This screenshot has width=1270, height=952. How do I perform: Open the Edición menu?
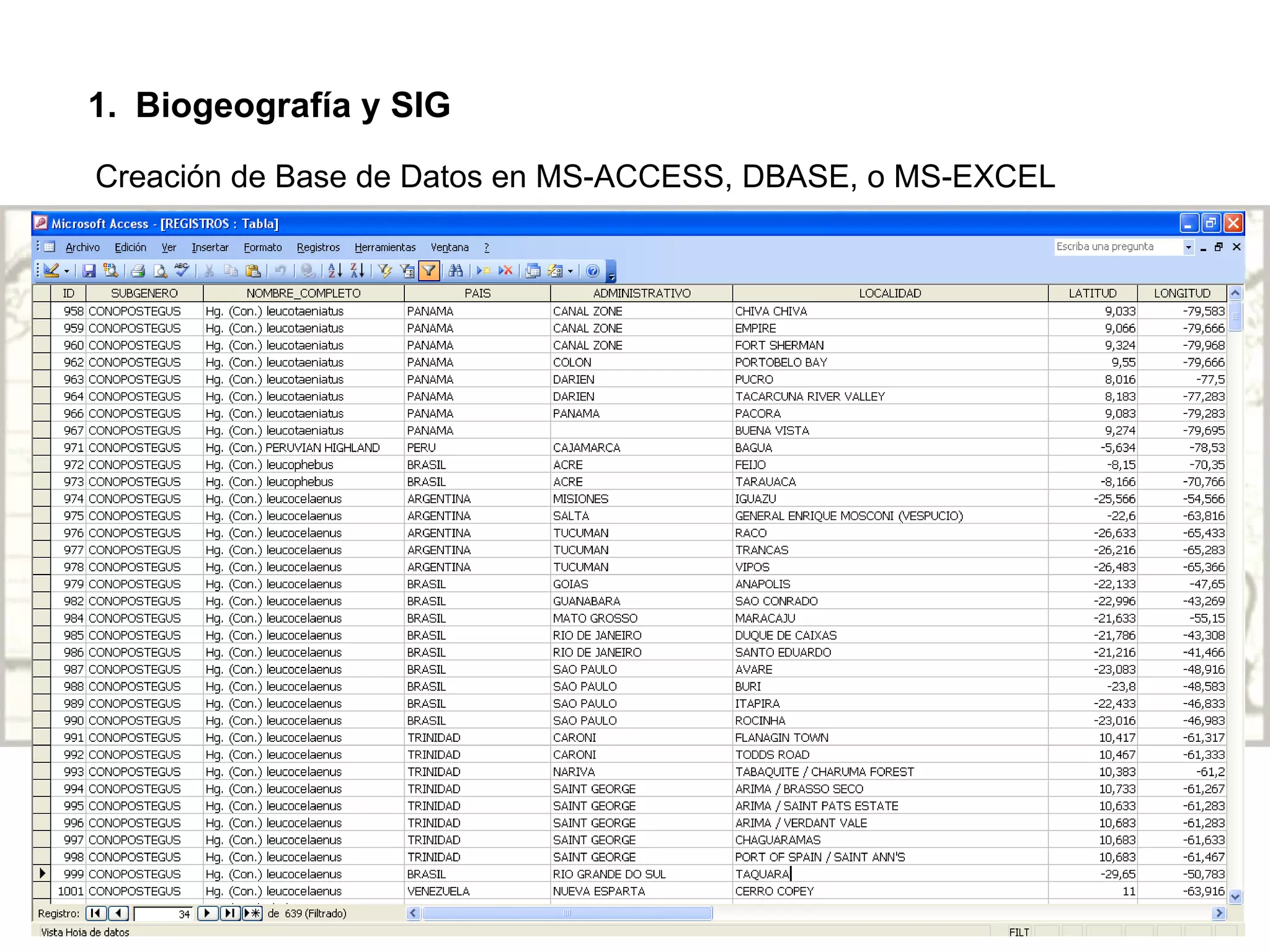pyautogui.click(x=130, y=247)
